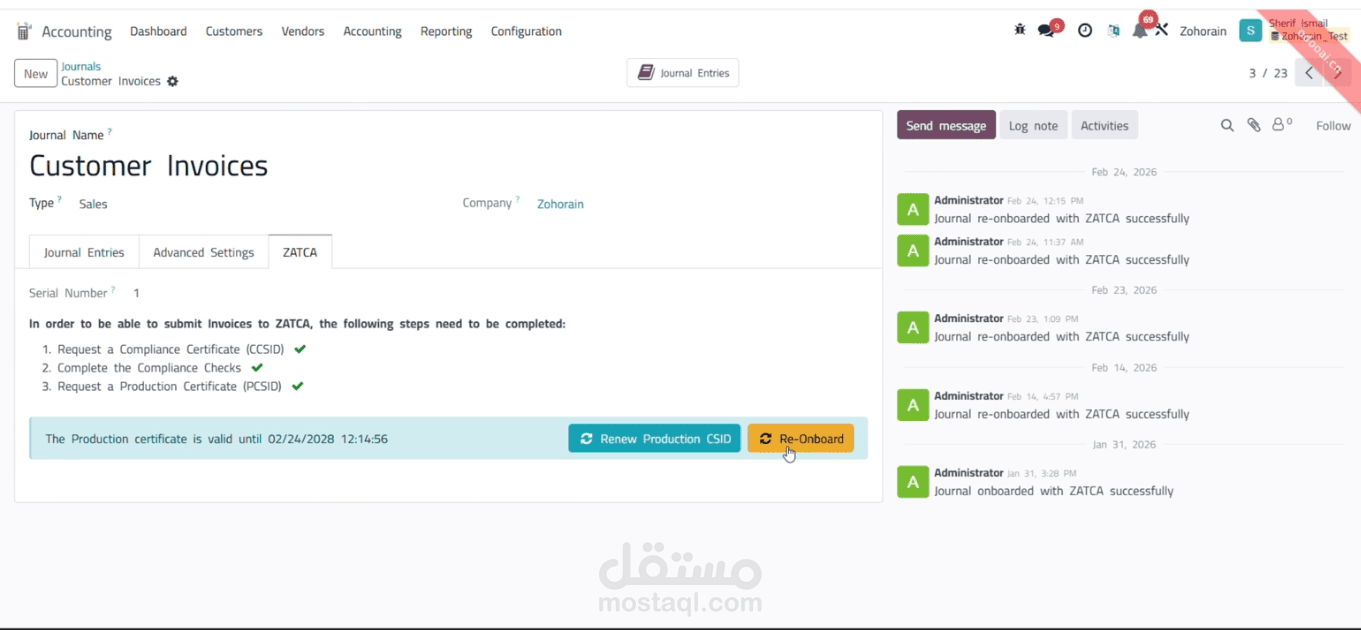Click Administrator avatar on Feb 23 message

[913, 328]
